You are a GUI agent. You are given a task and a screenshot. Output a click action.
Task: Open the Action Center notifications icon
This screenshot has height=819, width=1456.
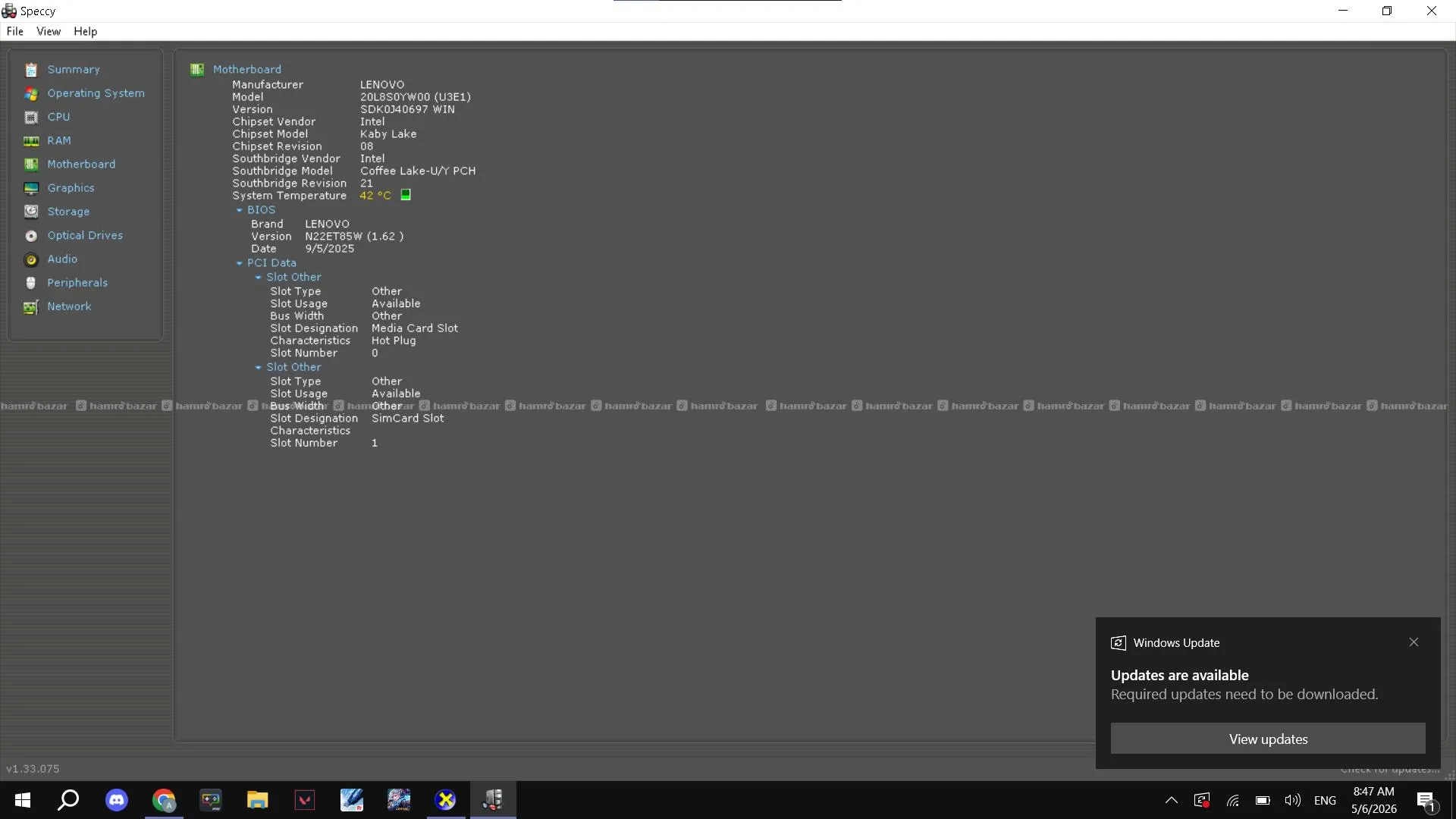pyautogui.click(x=1426, y=800)
